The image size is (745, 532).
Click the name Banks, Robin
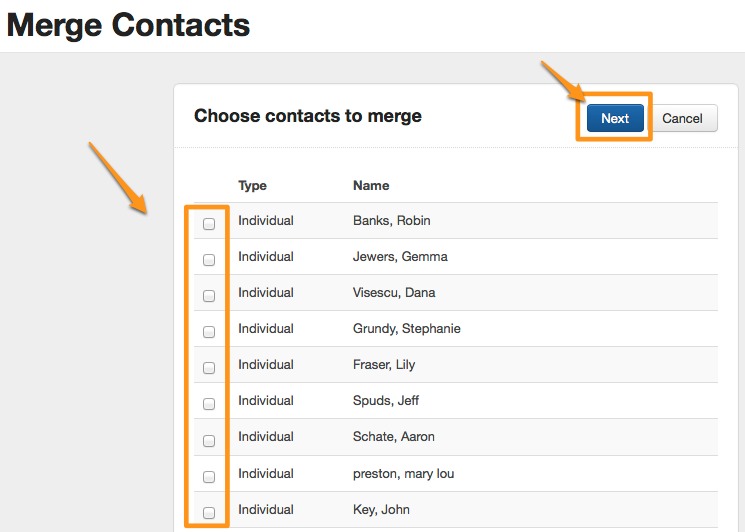(x=392, y=221)
